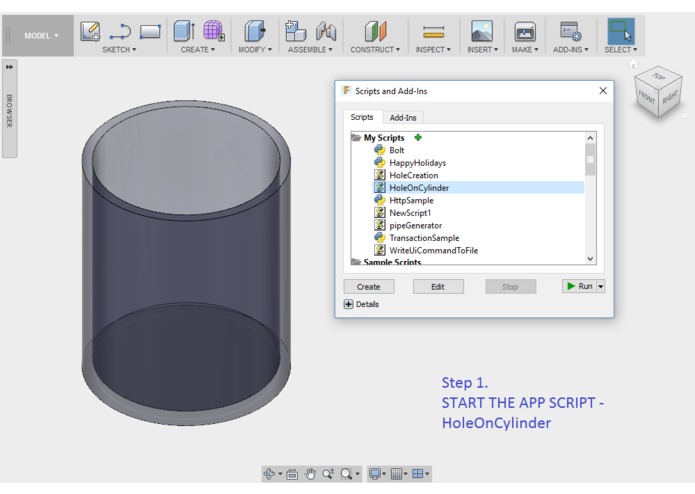Open the MAKE dropdown menu
This screenshot has width=695, height=494.
(x=525, y=50)
